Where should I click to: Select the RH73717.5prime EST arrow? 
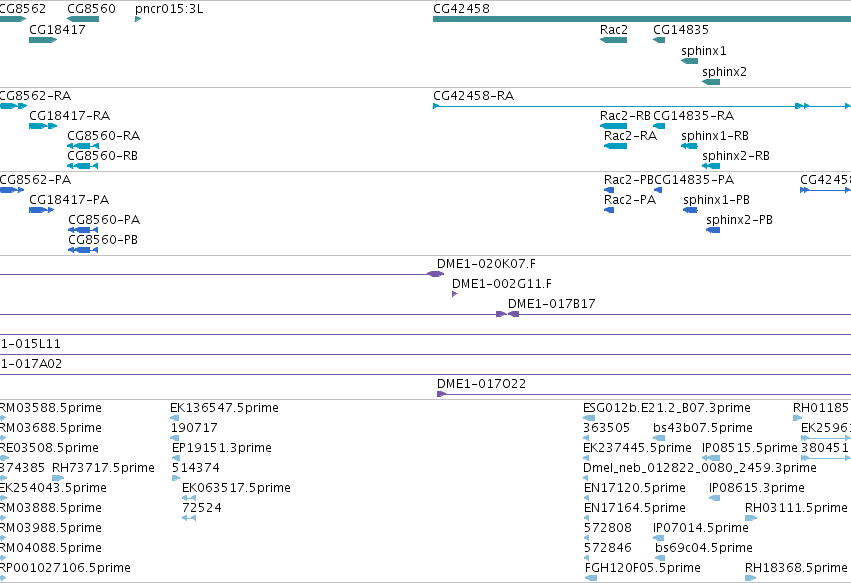click(x=58, y=478)
